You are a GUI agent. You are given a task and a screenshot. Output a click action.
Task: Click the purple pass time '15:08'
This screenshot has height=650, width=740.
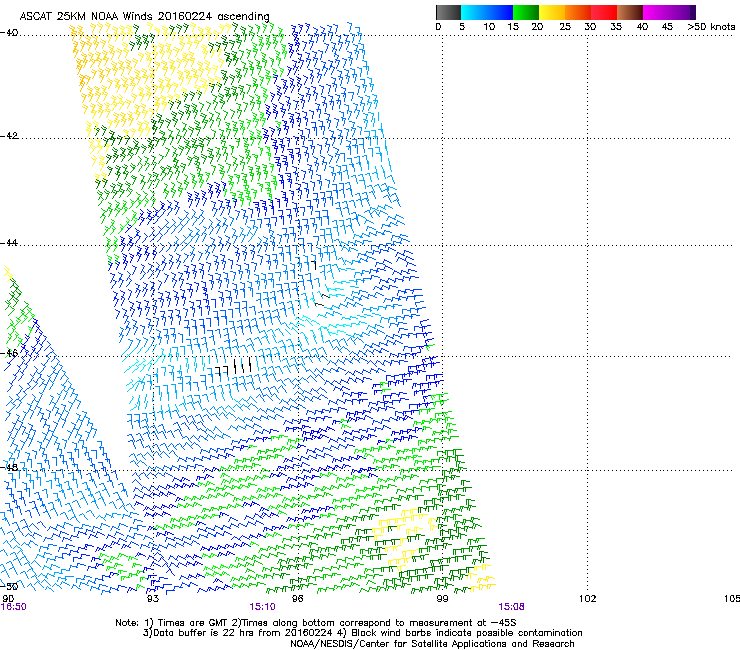[511, 607]
